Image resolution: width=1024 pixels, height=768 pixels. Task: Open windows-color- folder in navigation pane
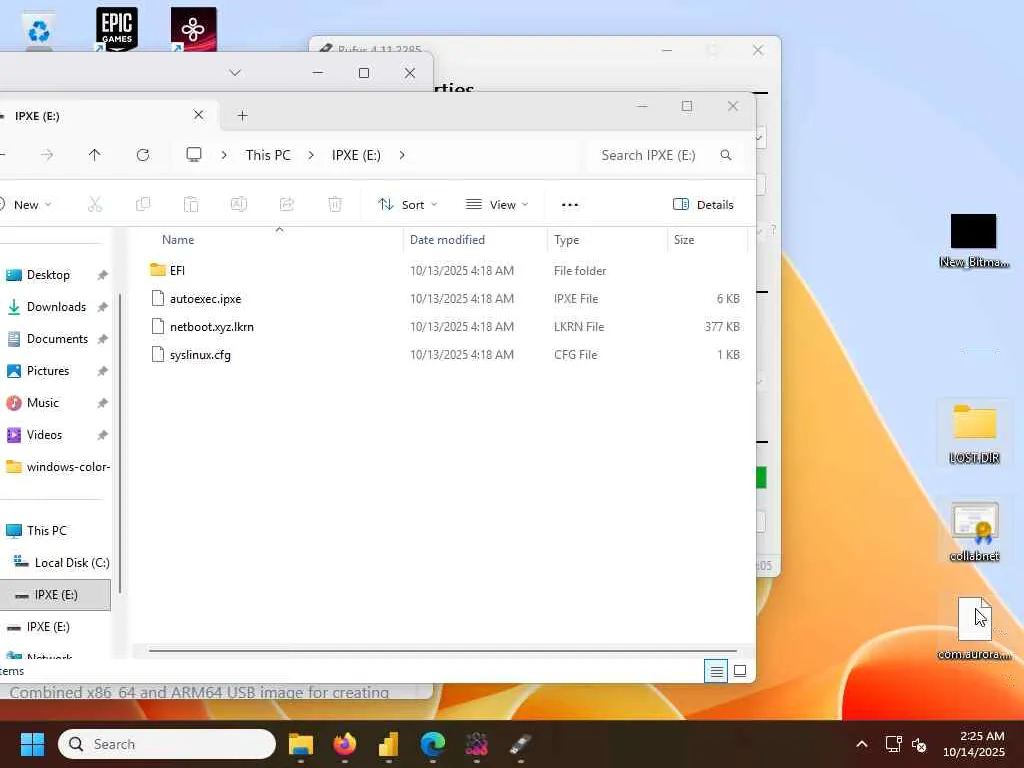pyautogui.click(x=56, y=467)
